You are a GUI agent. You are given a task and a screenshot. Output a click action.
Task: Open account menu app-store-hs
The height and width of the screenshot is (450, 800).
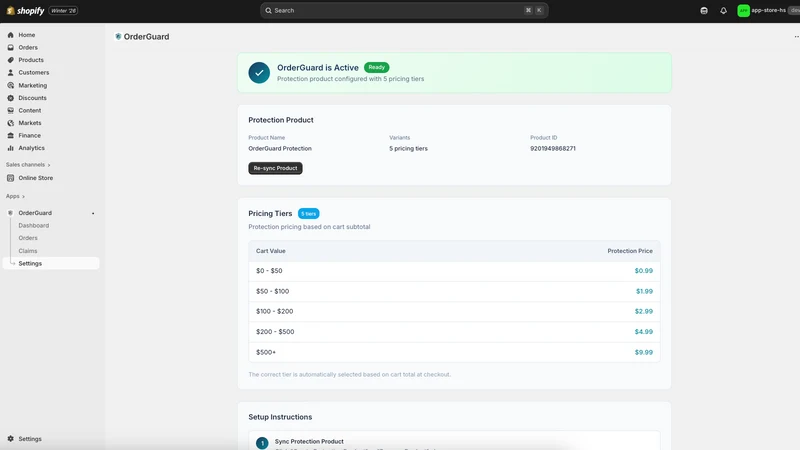768,10
